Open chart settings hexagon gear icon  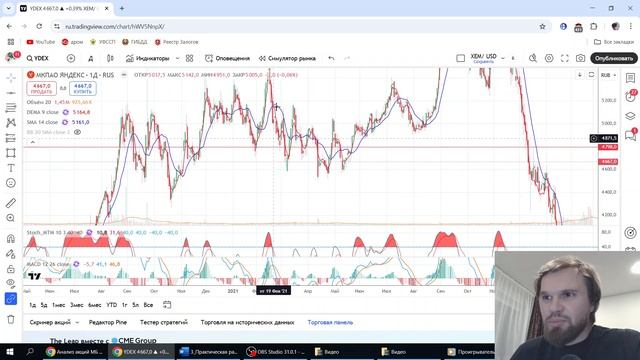[x=549, y=58]
